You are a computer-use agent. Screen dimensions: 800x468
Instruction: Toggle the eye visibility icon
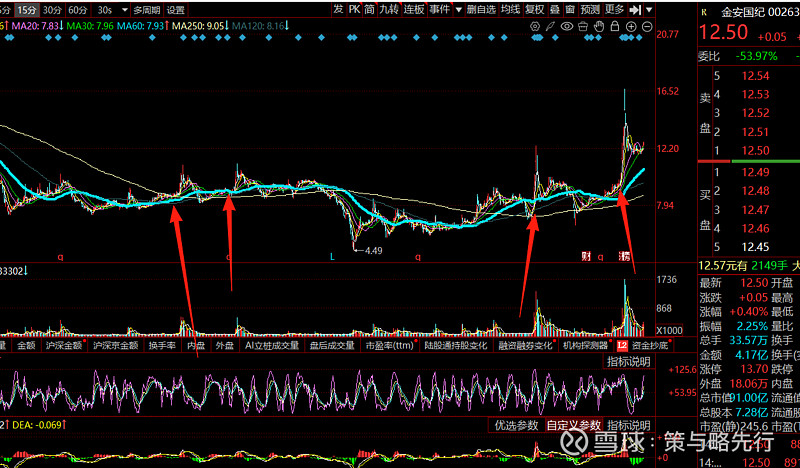click(x=567, y=27)
